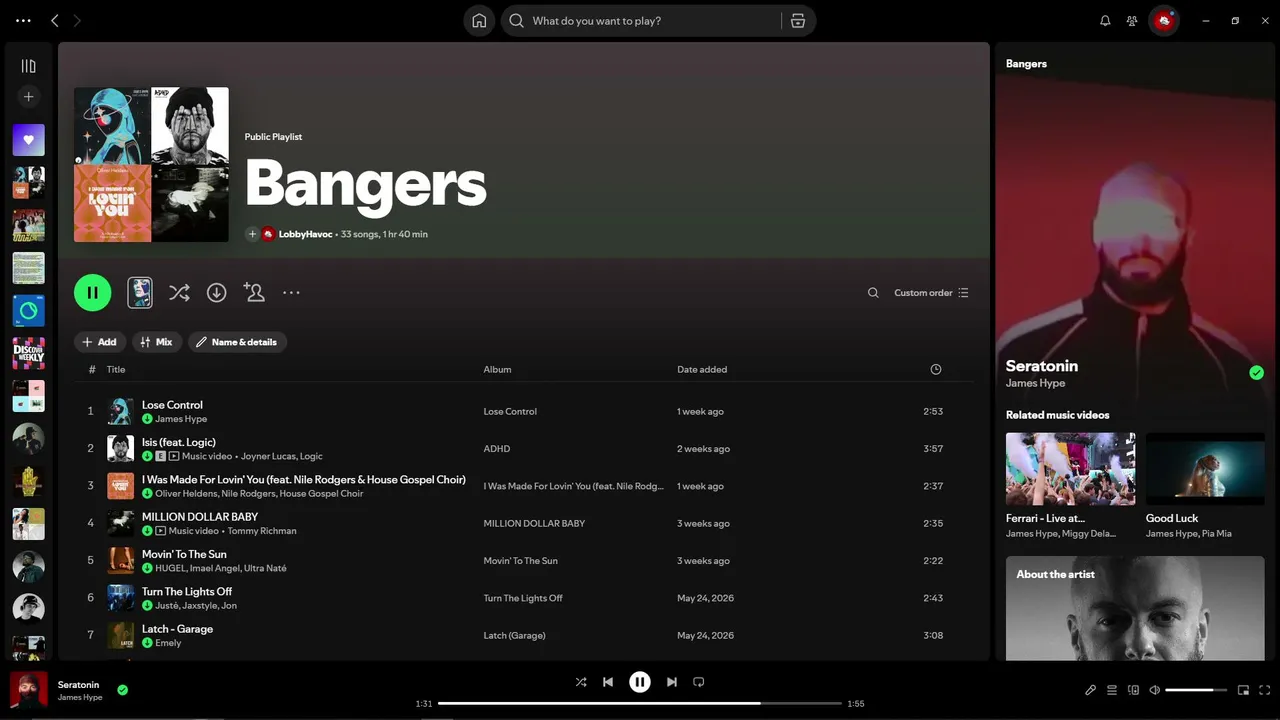Open the play queue

coord(1112,690)
